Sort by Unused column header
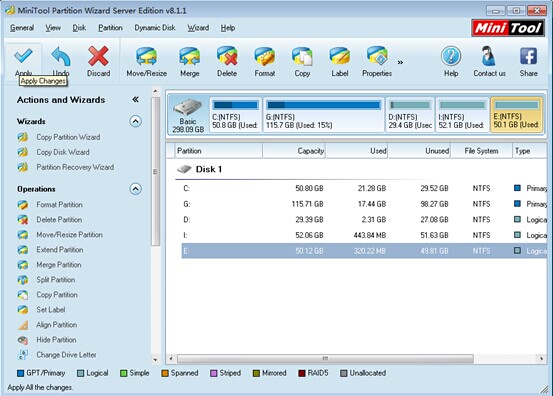 point(419,151)
